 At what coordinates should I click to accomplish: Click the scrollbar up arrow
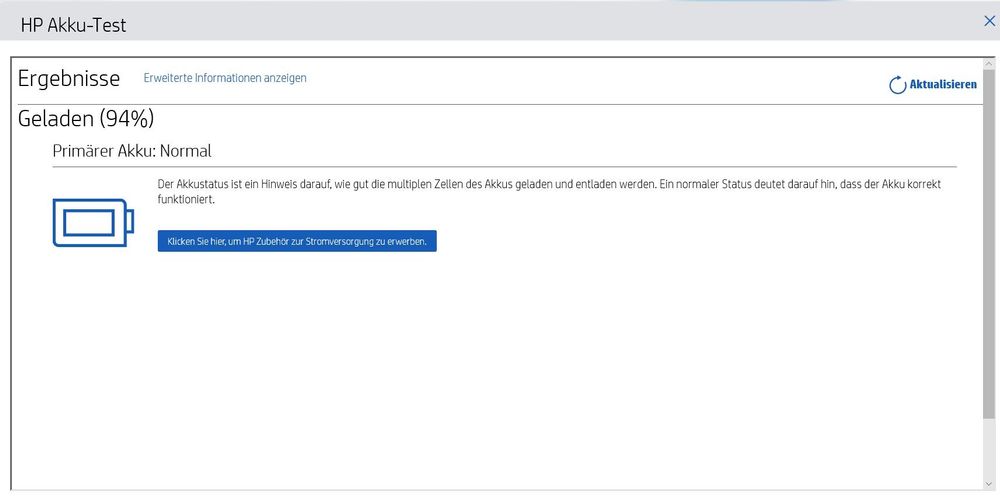989,64
